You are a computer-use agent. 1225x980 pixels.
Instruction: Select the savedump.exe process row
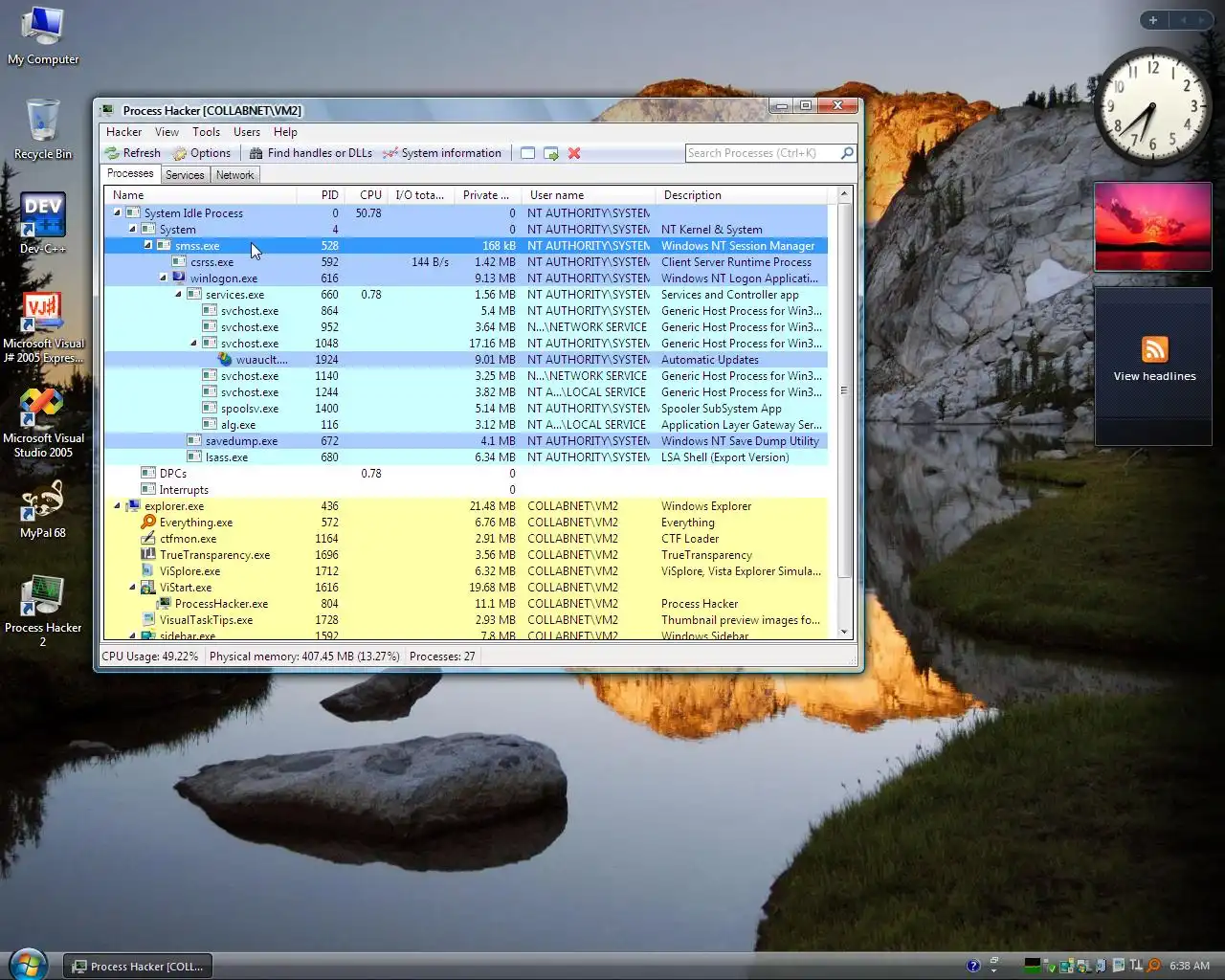466,441
